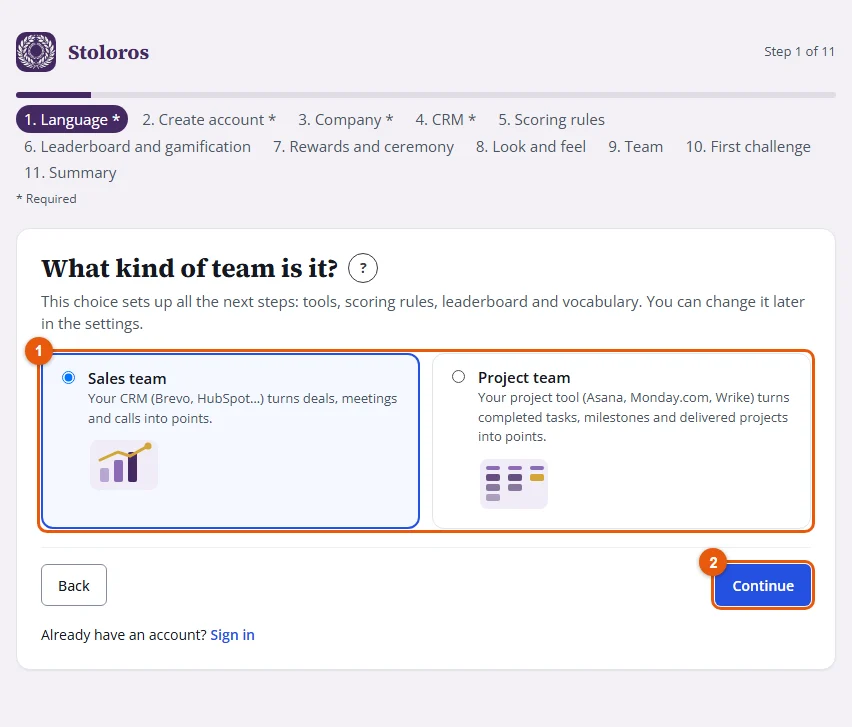The width and height of the screenshot is (852, 727).
Task: Go to step 5. Scoring rules
Action: (x=552, y=120)
